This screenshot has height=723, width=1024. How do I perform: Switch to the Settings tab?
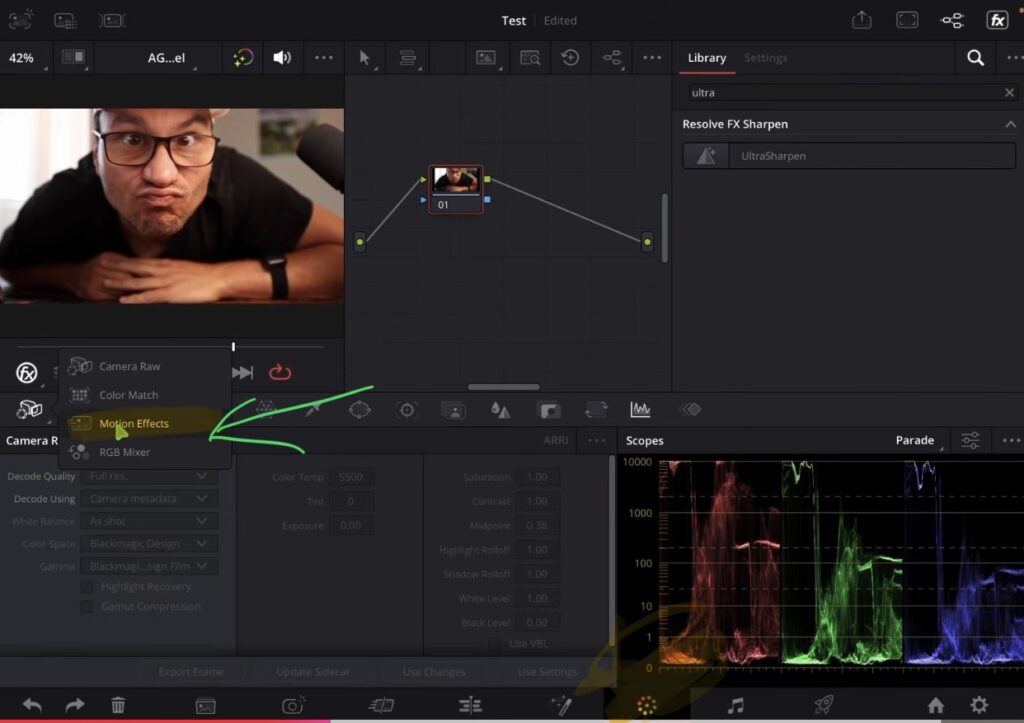coord(765,58)
